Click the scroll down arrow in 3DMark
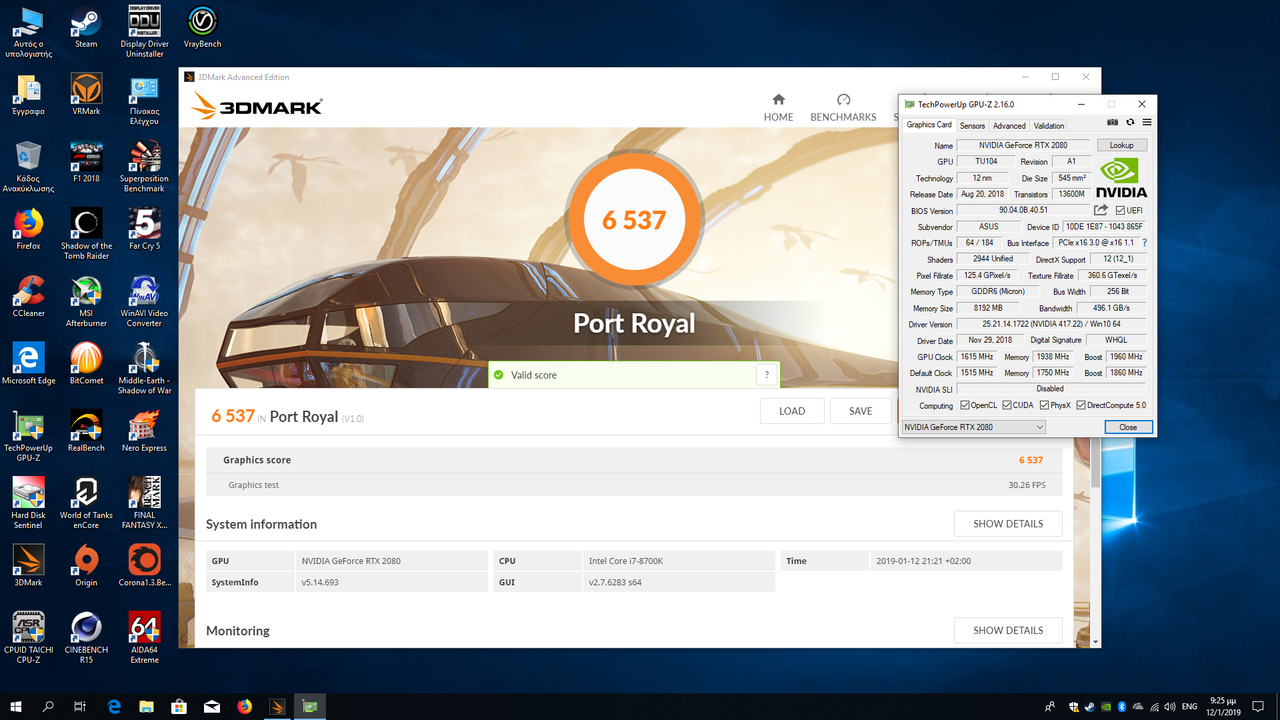The width and height of the screenshot is (1280, 720). [x=1095, y=642]
